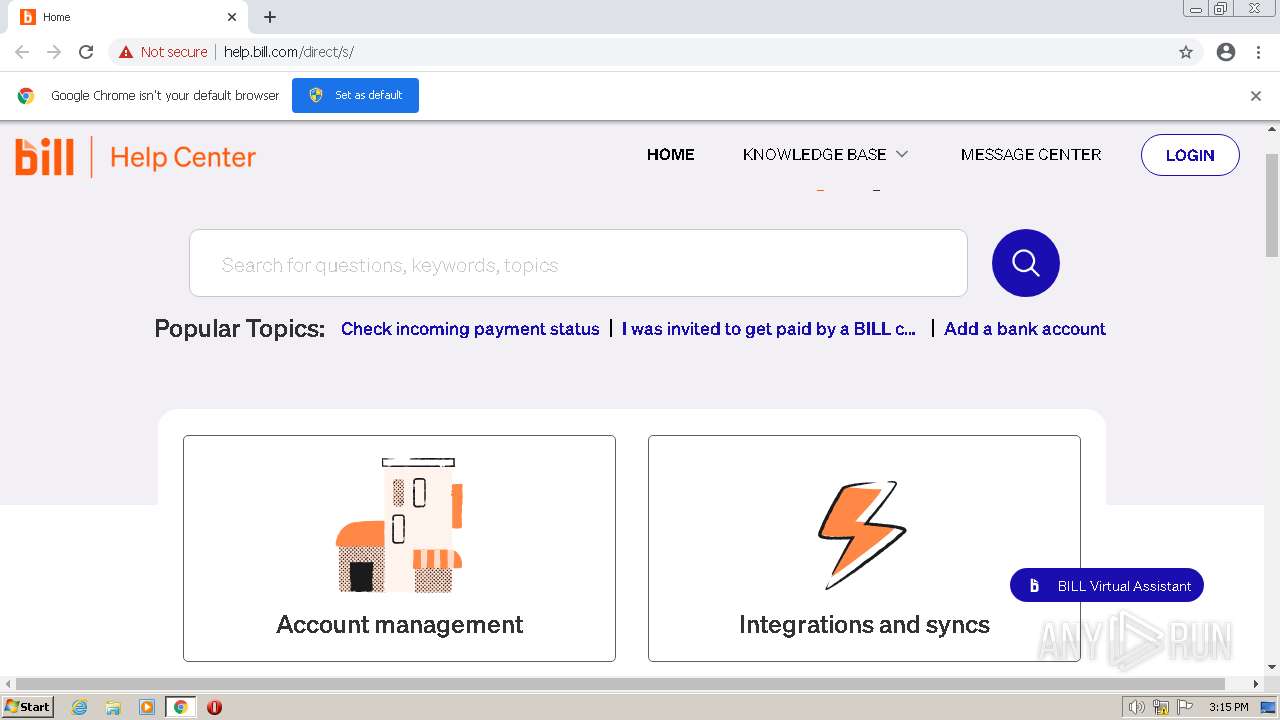Click the show desktop tray icon

click(1268, 707)
